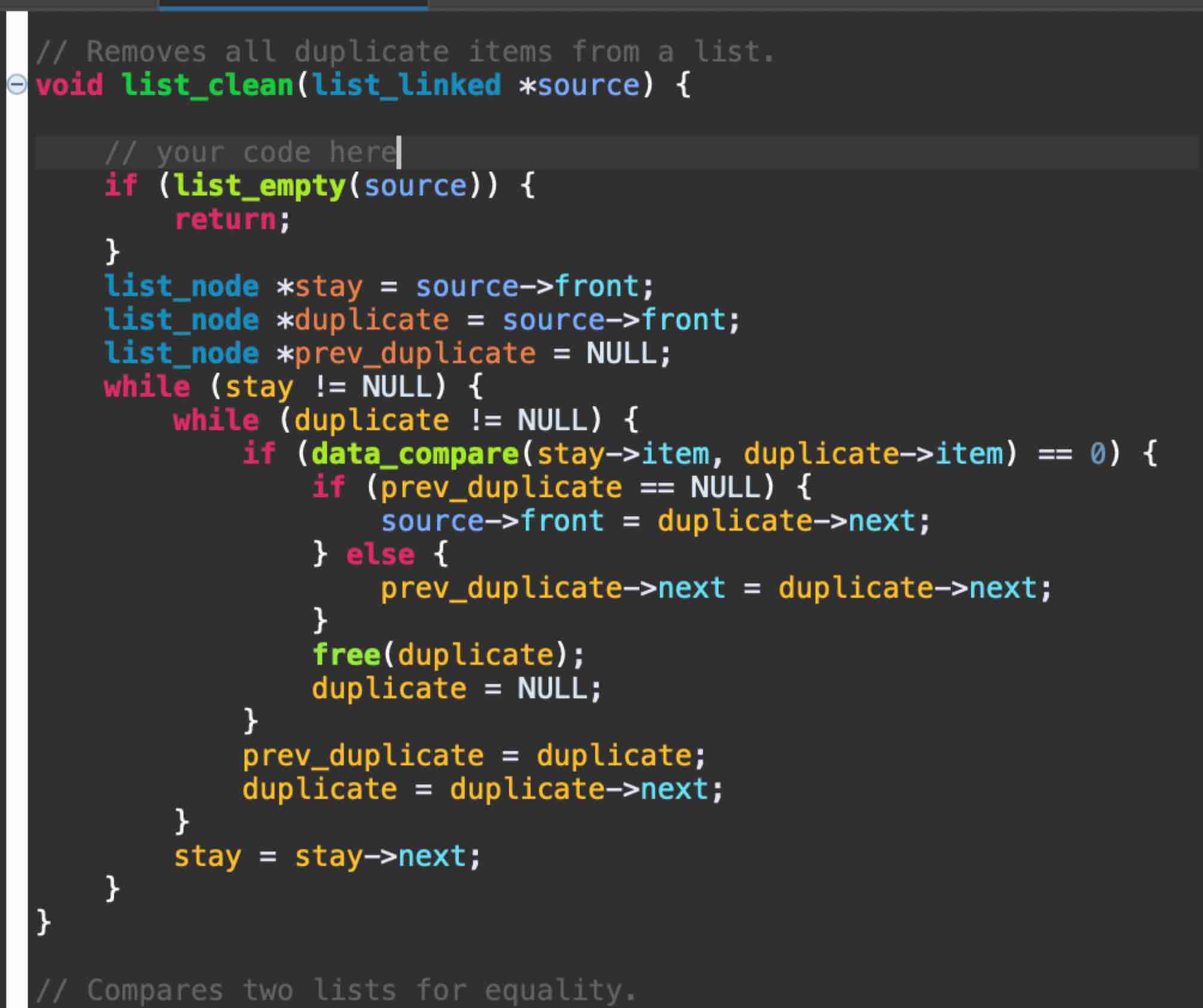
Task: Click the else keyword
Action: pyautogui.click(x=380, y=554)
